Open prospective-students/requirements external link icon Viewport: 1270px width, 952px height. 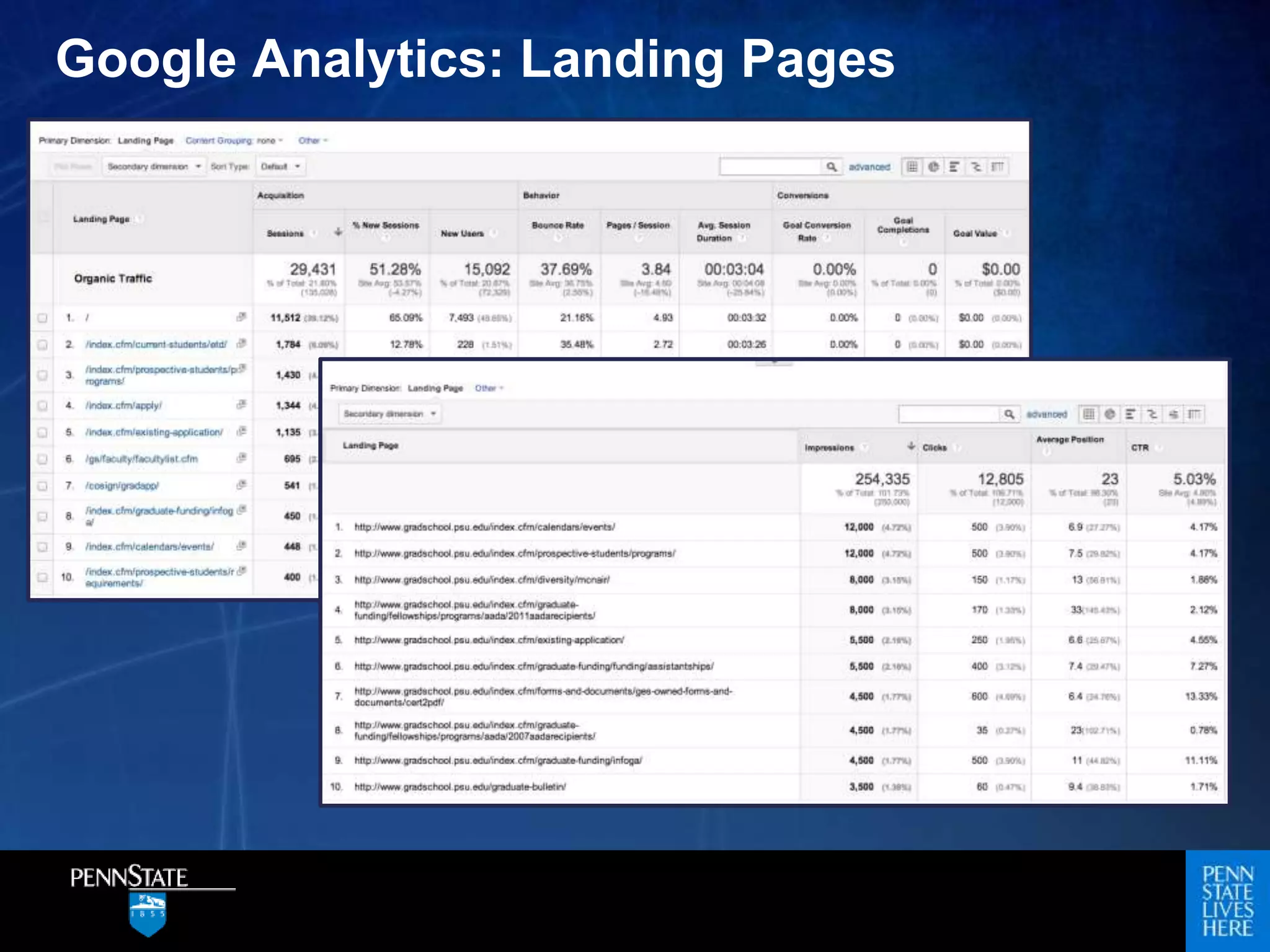pos(242,570)
